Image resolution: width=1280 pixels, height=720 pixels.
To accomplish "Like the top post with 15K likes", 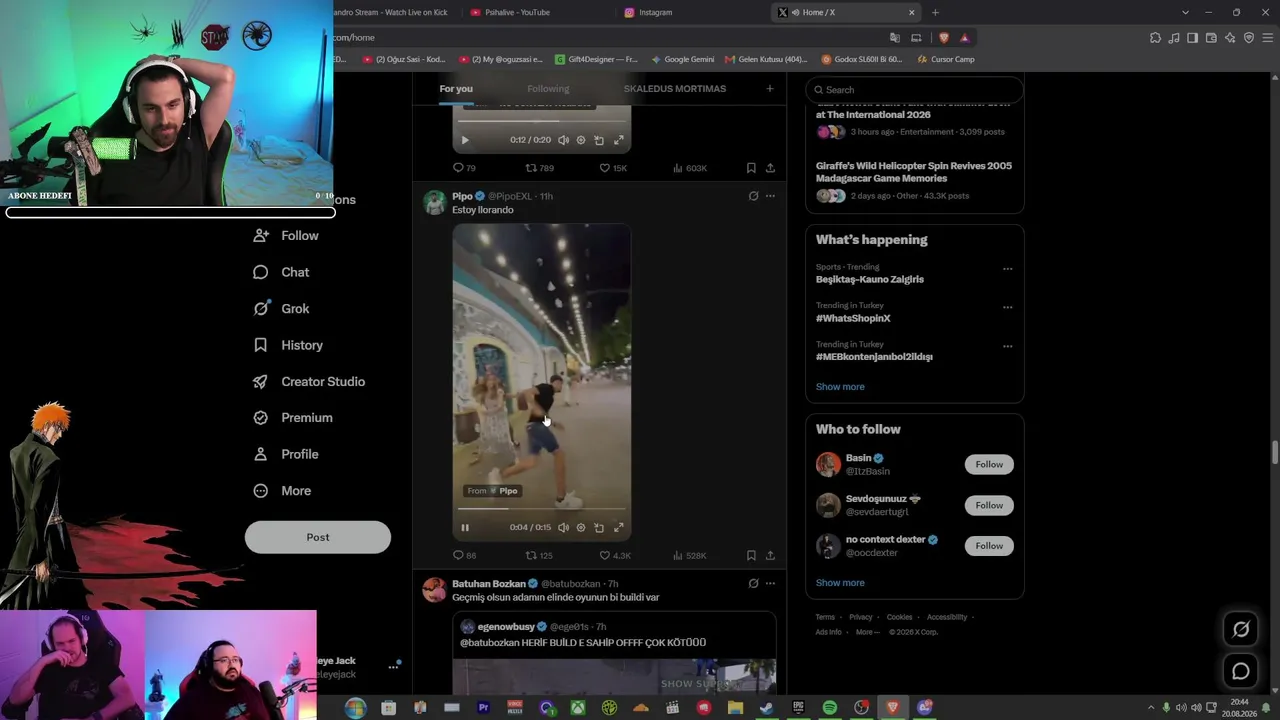I will [x=613, y=168].
